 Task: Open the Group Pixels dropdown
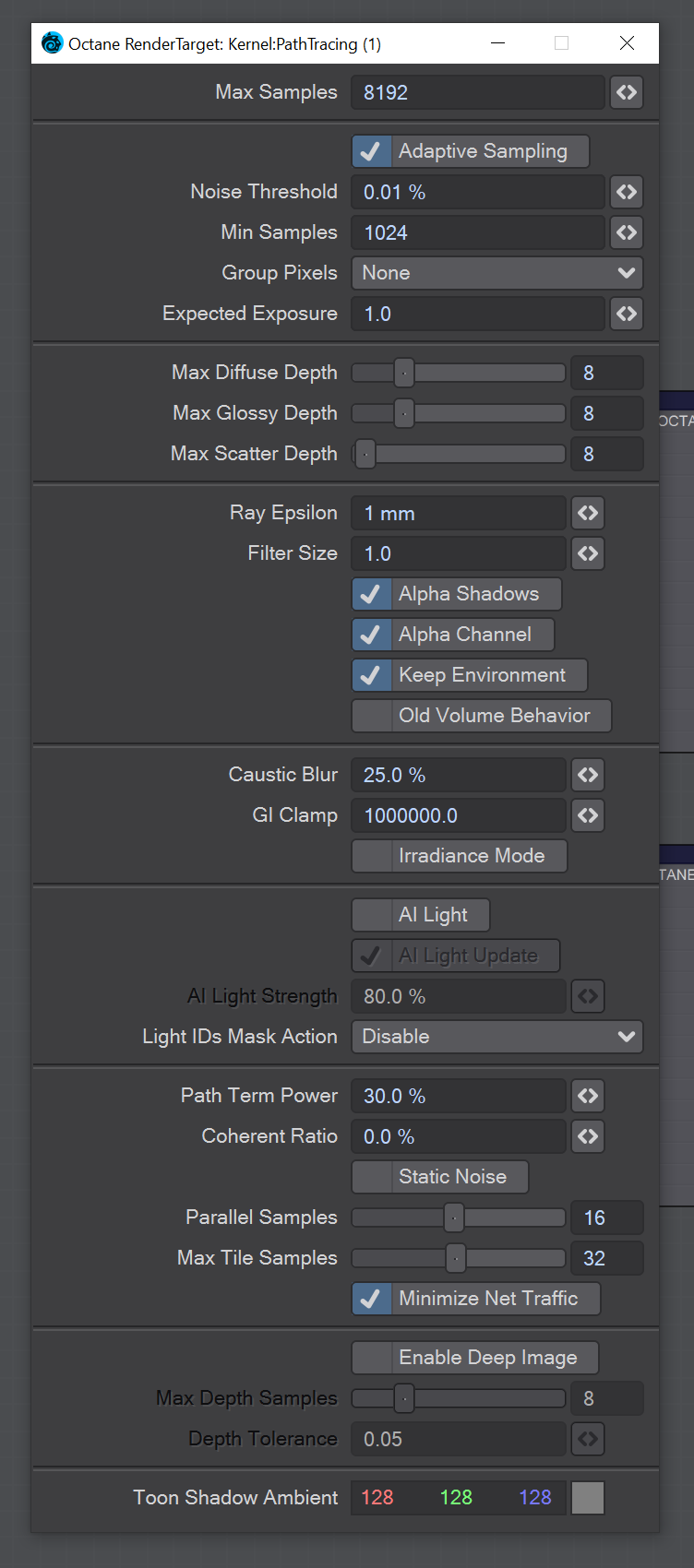(x=497, y=273)
